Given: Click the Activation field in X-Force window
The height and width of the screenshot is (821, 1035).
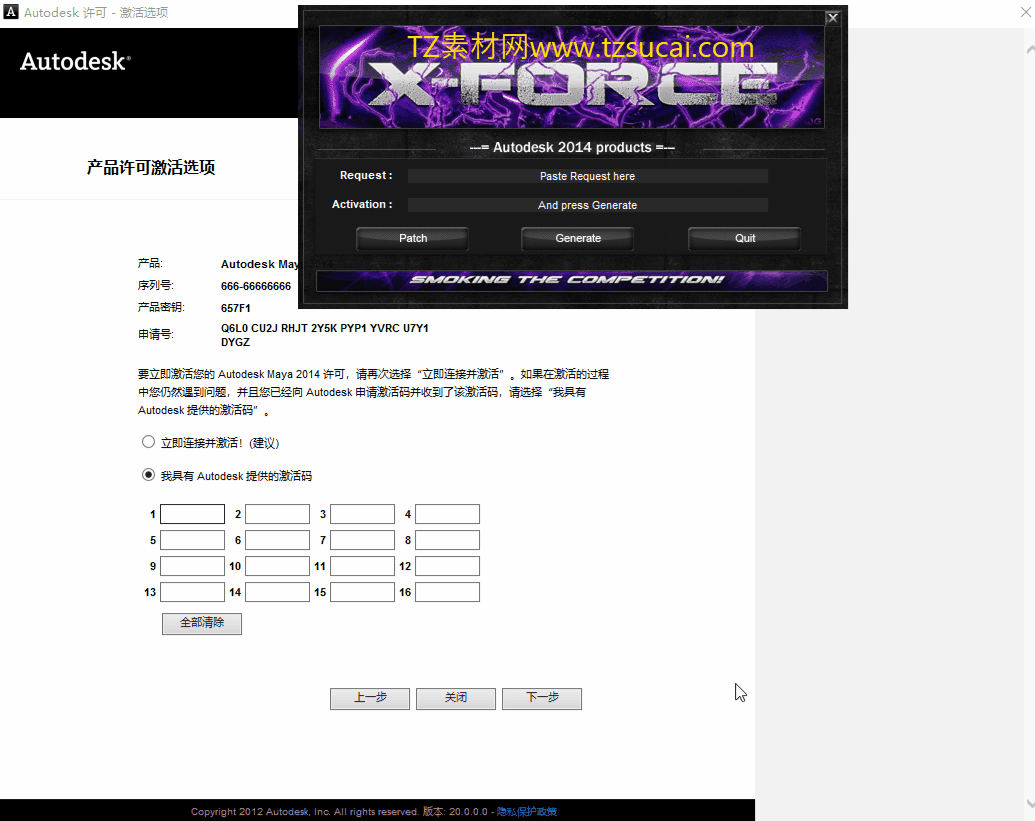Looking at the screenshot, I should point(587,205).
